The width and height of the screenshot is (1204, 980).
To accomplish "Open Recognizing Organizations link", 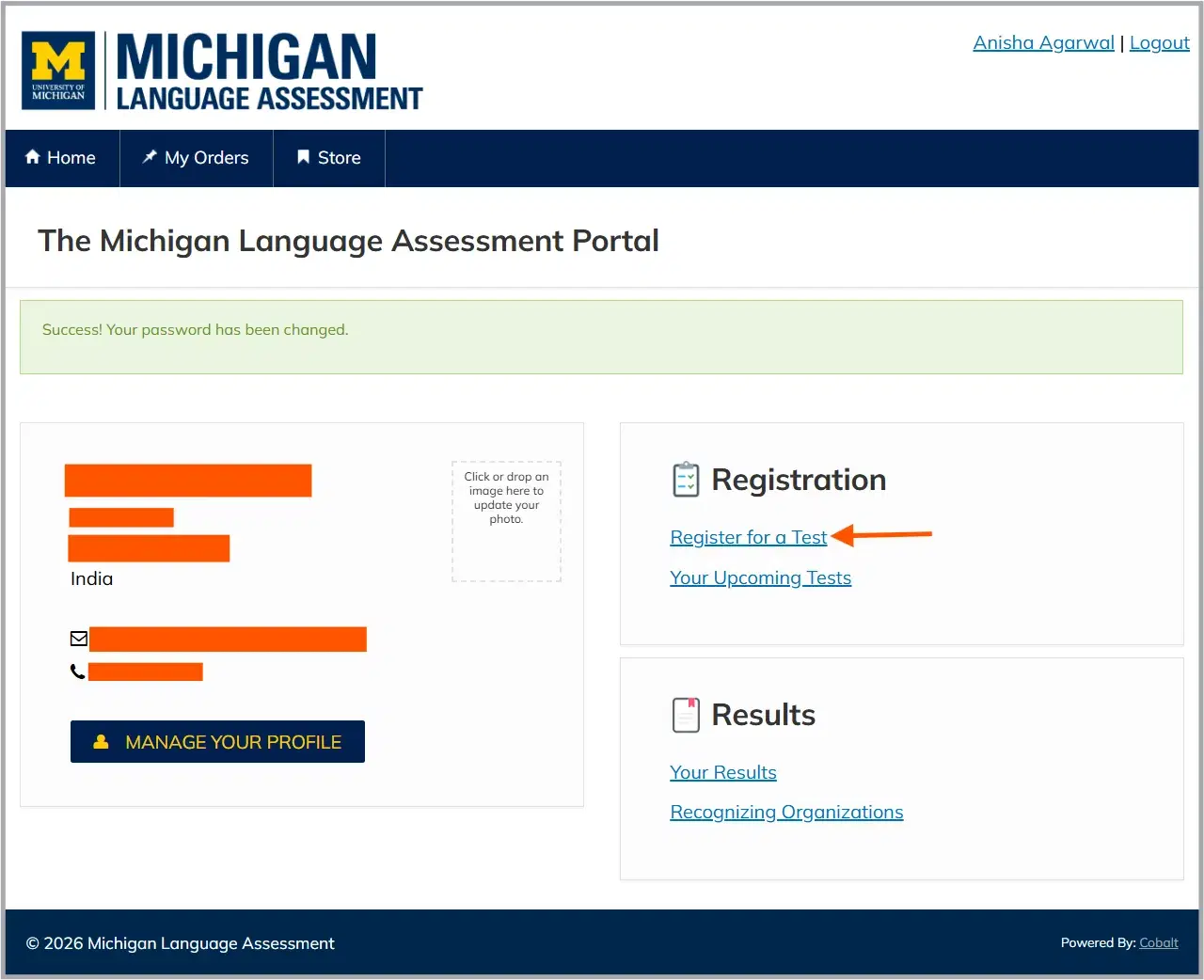I will 786,812.
